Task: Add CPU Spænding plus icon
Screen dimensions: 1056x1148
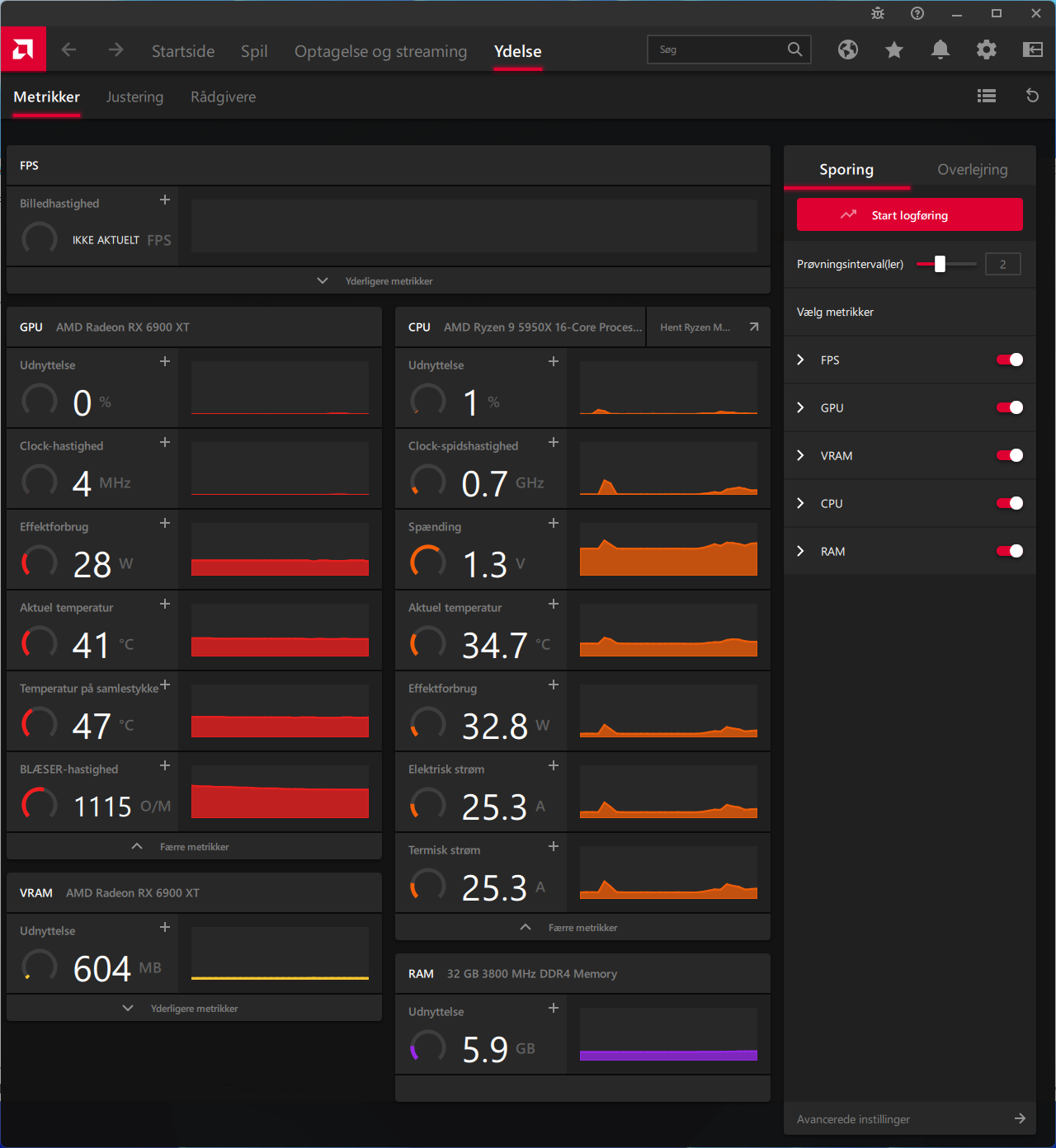Action: [554, 523]
